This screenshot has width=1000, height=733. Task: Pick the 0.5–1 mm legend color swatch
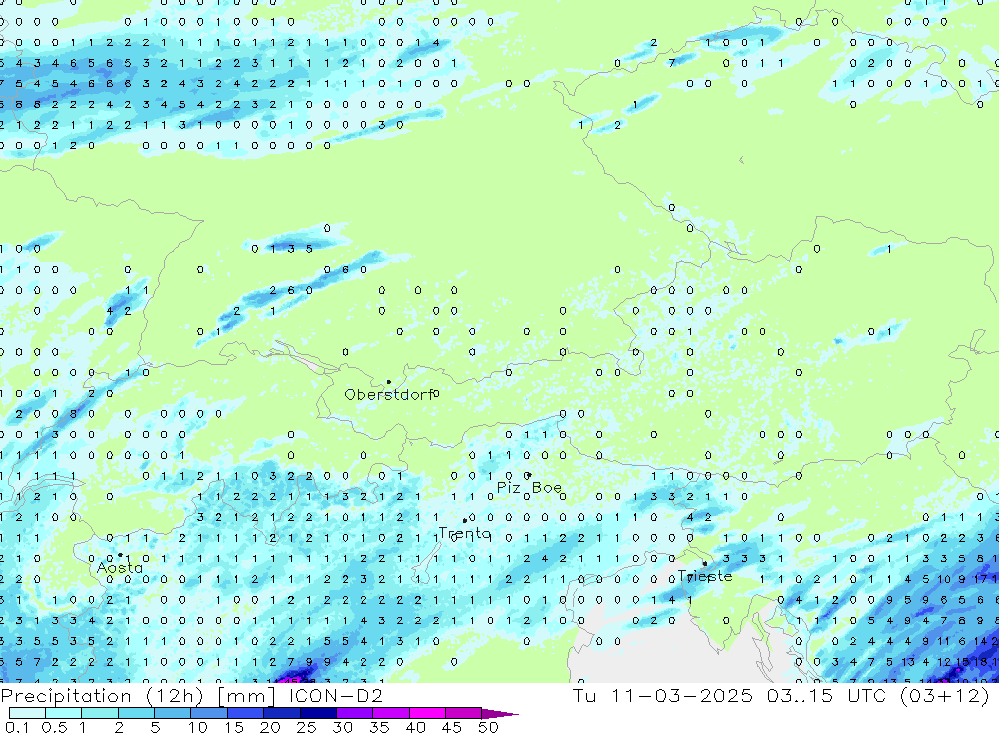click(x=64, y=713)
